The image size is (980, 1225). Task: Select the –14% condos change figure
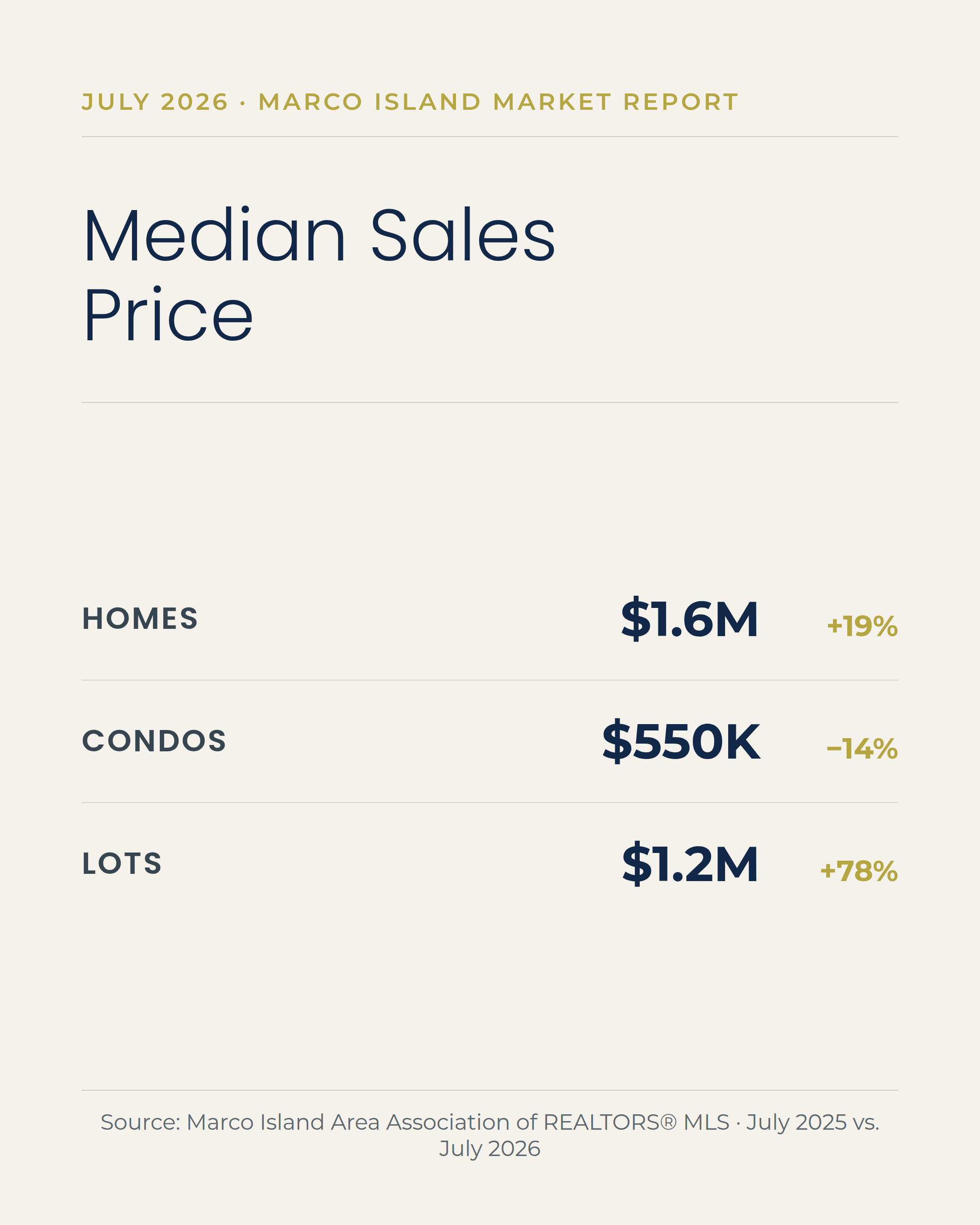(862, 749)
